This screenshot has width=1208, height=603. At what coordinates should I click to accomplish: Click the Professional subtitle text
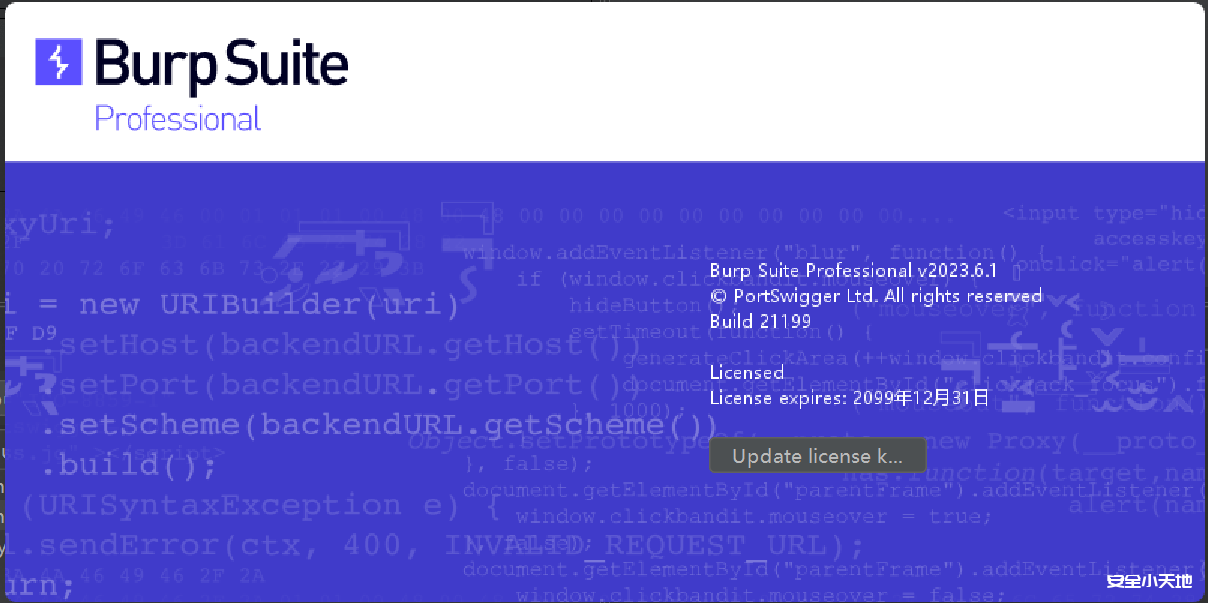point(177,119)
